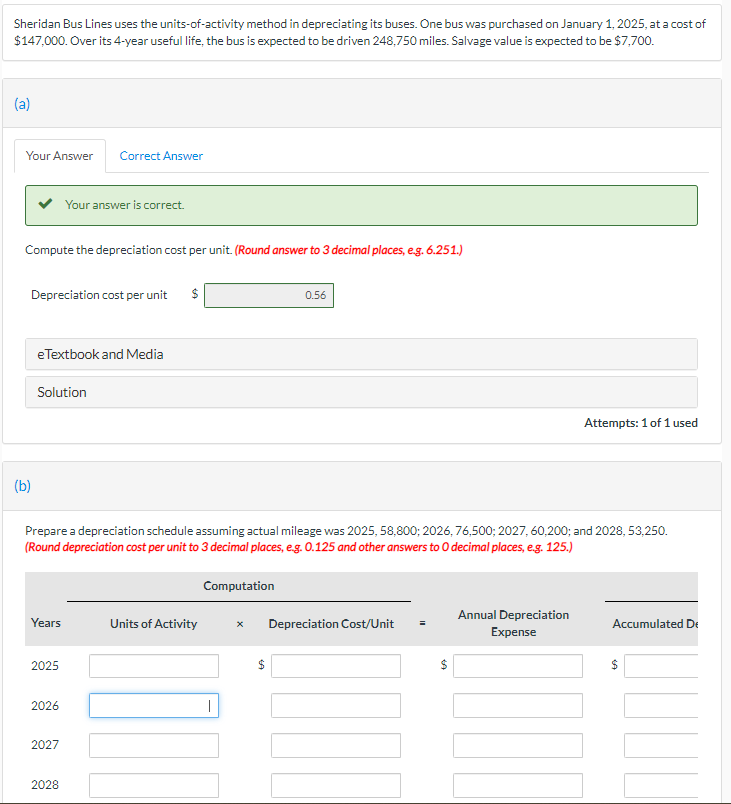Click the 2026 Annual Depreciation Expense field
The height and width of the screenshot is (804, 731).
click(518, 706)
